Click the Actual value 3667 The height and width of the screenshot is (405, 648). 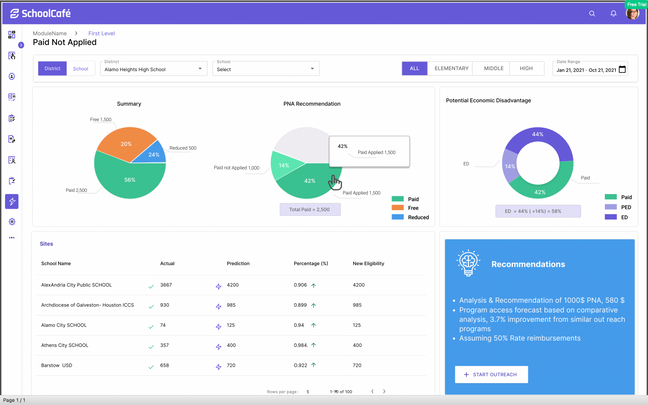pyautogui.click(x=166, y=285)
